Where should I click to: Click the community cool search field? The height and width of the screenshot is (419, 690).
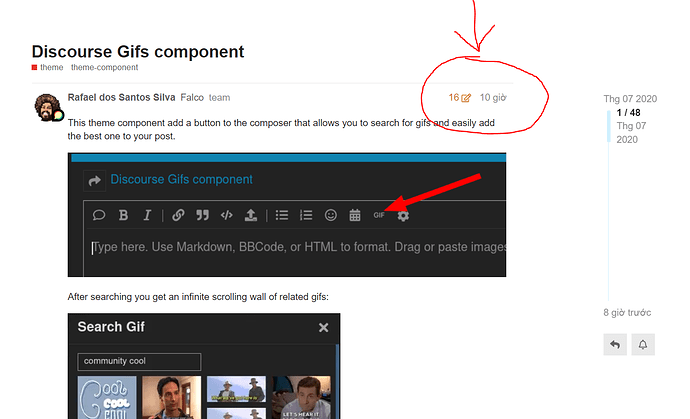click(139, 361)
